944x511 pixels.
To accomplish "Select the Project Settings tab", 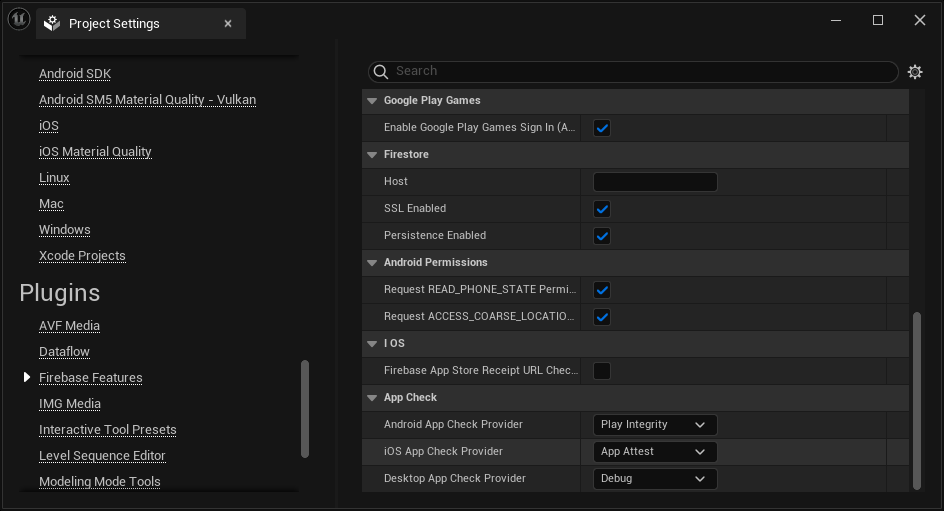I will pos(140,23).
